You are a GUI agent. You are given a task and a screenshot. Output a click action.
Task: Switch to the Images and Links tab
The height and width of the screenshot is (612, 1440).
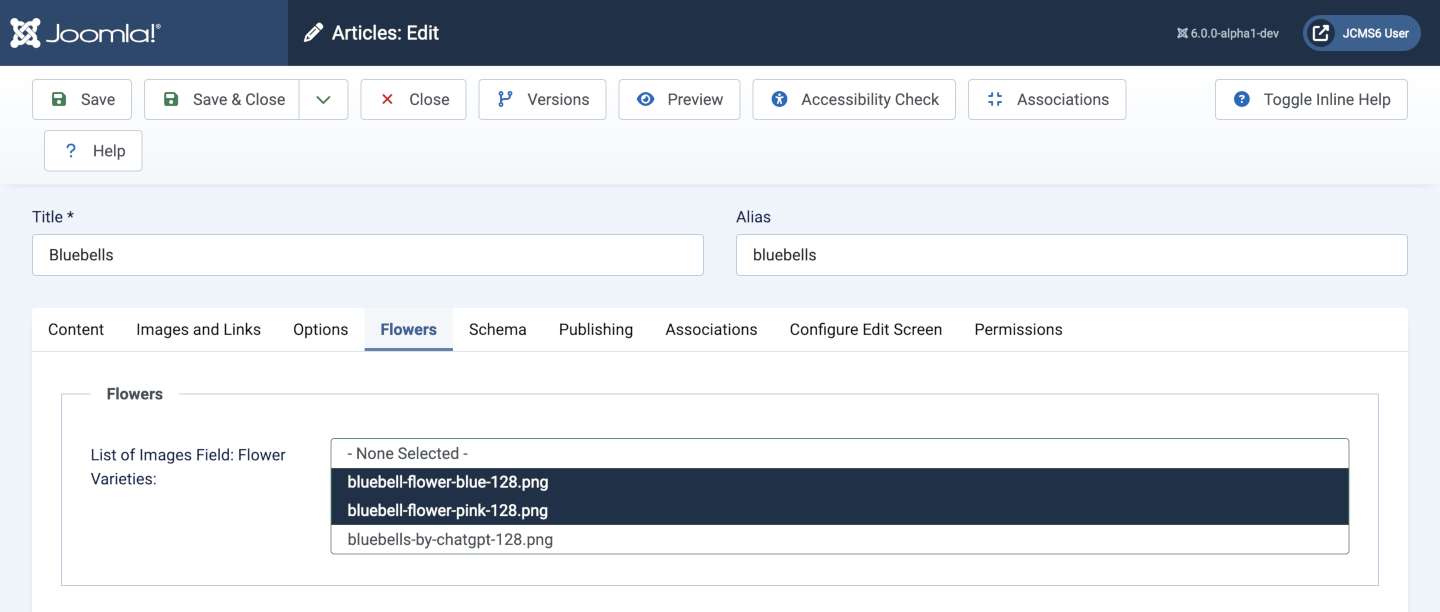click(x=198, y=329)
